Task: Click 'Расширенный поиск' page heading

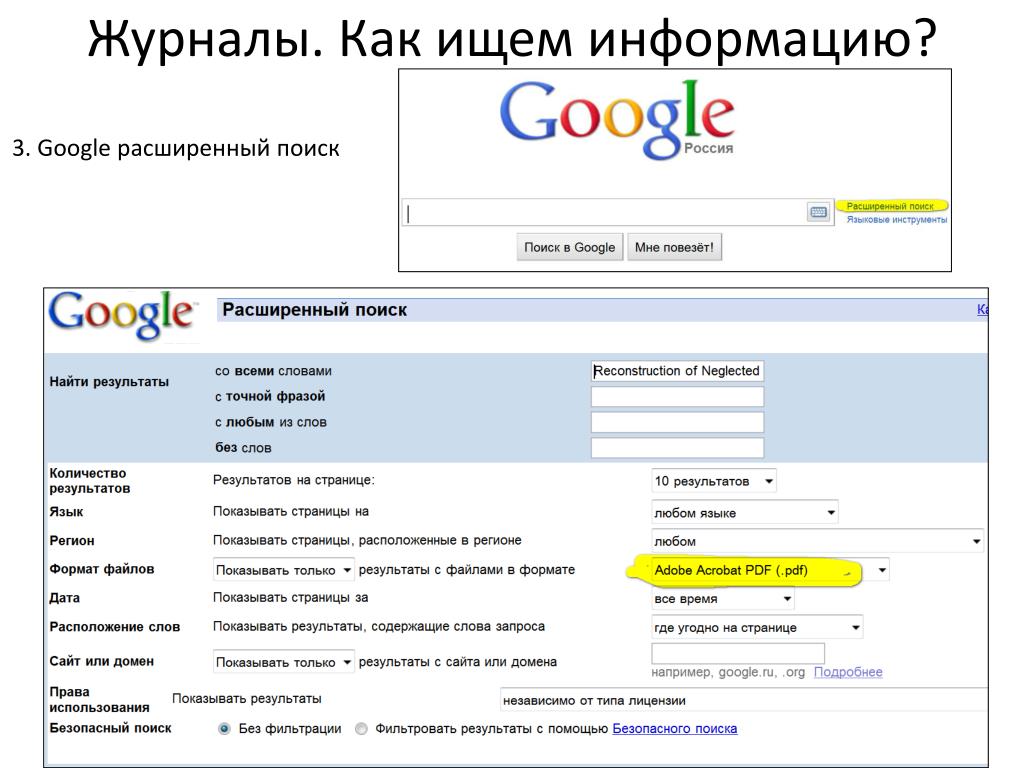Action: point(315,310)
